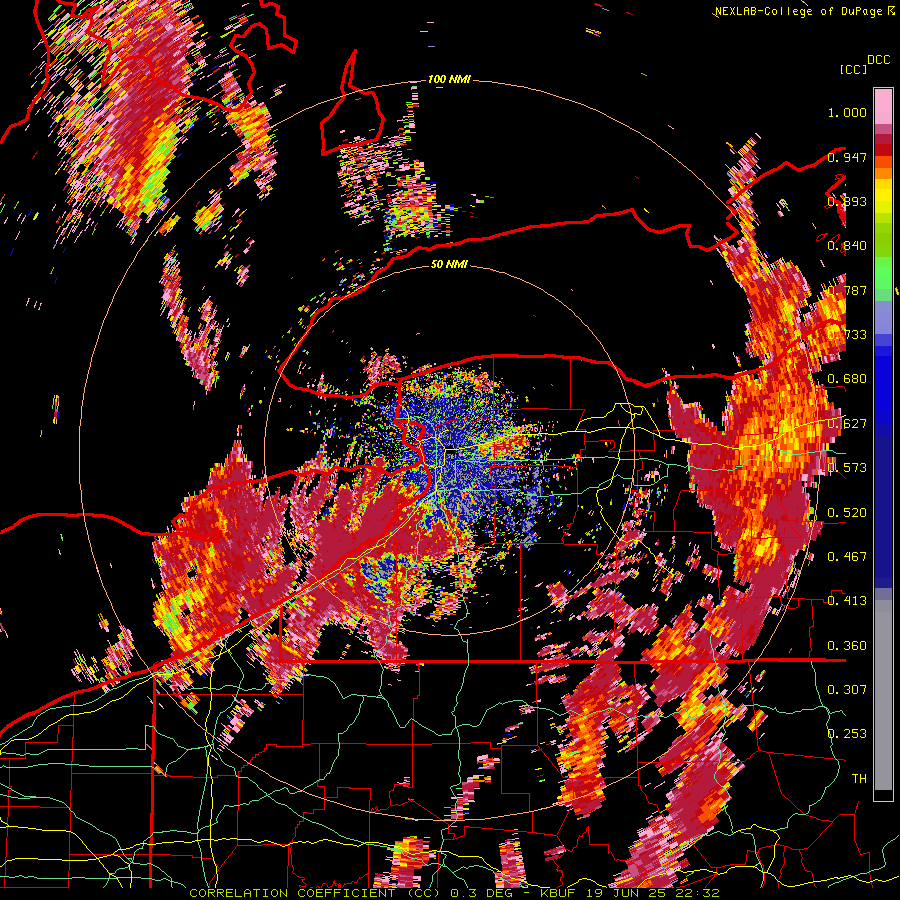This screenshot has height=900, width=900.
Task: Click the Correlation Coefficient KBUF caption at bottom
Action: [x=454, y=893]
